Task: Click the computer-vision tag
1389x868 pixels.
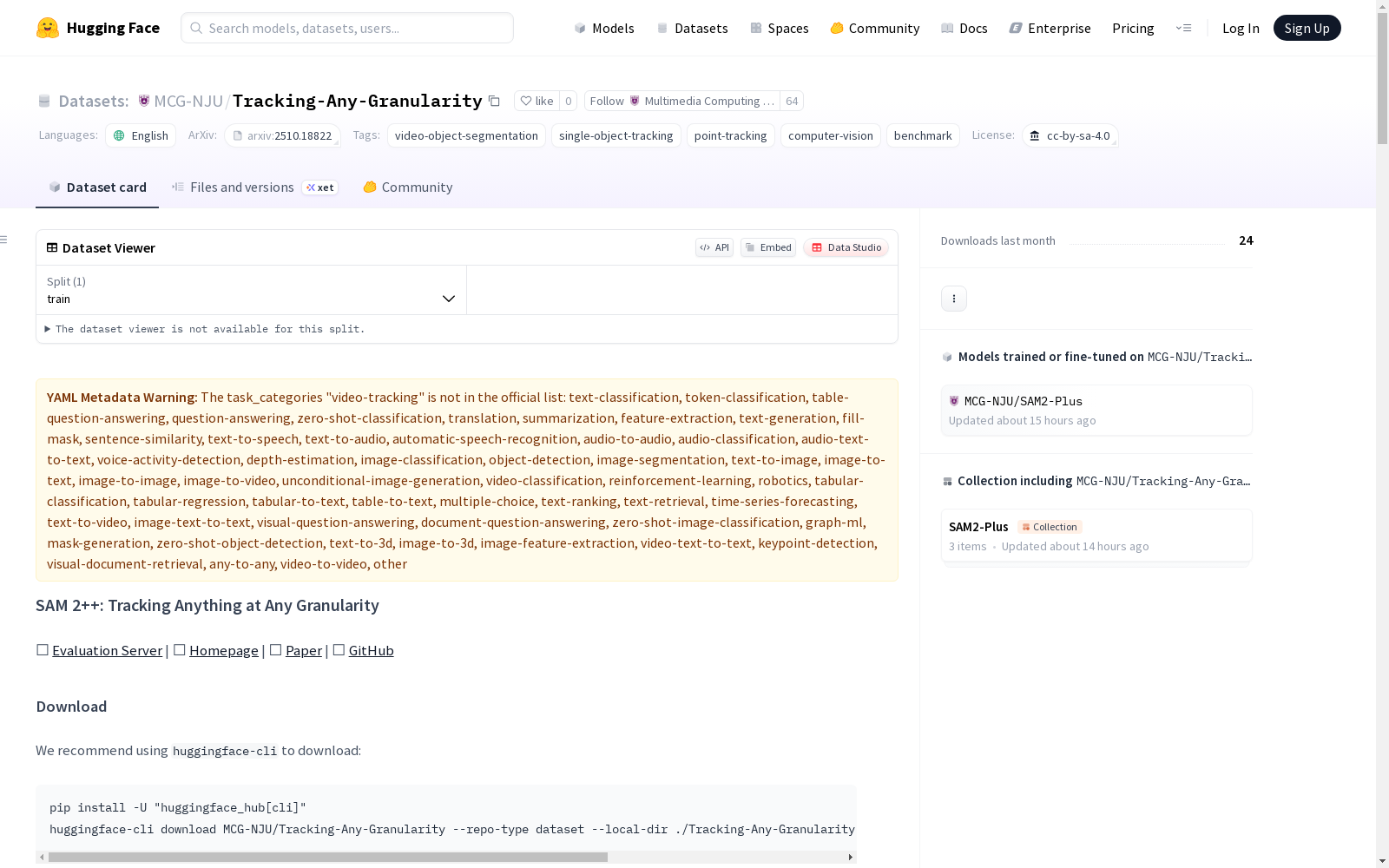Action: point(831,135)
